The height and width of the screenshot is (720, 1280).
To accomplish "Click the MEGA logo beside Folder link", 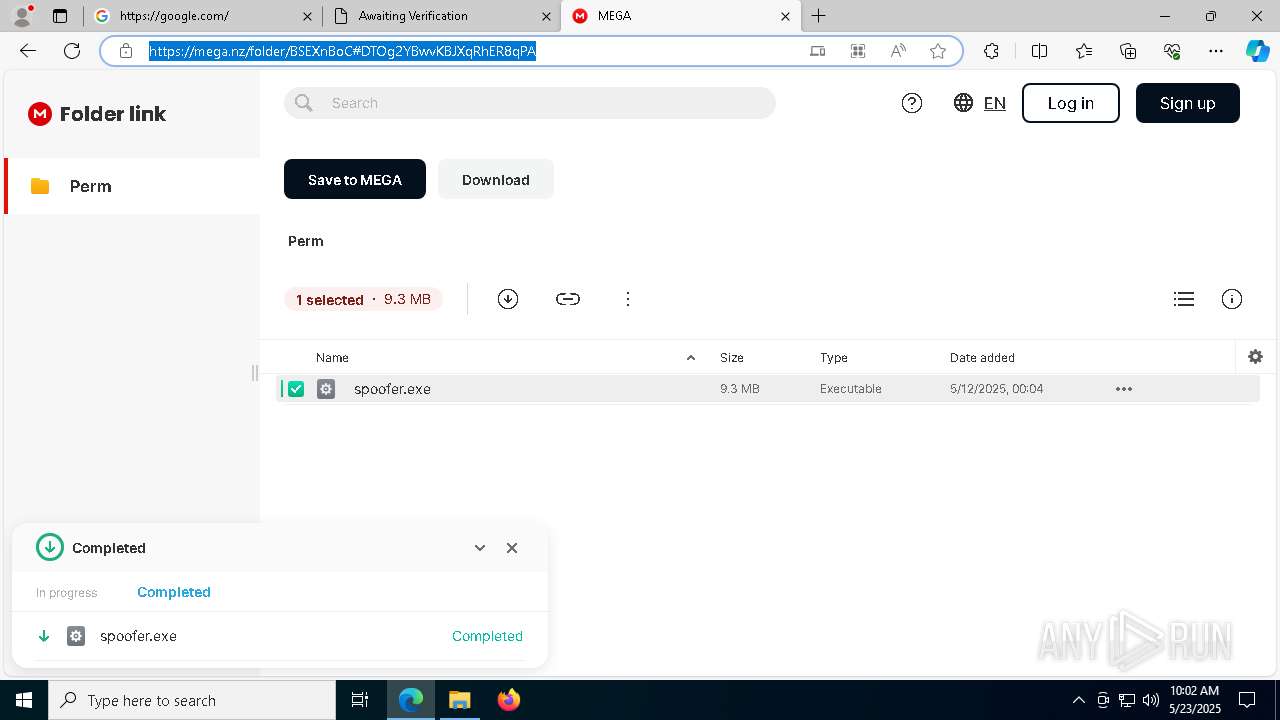I will tap(40, 114).
